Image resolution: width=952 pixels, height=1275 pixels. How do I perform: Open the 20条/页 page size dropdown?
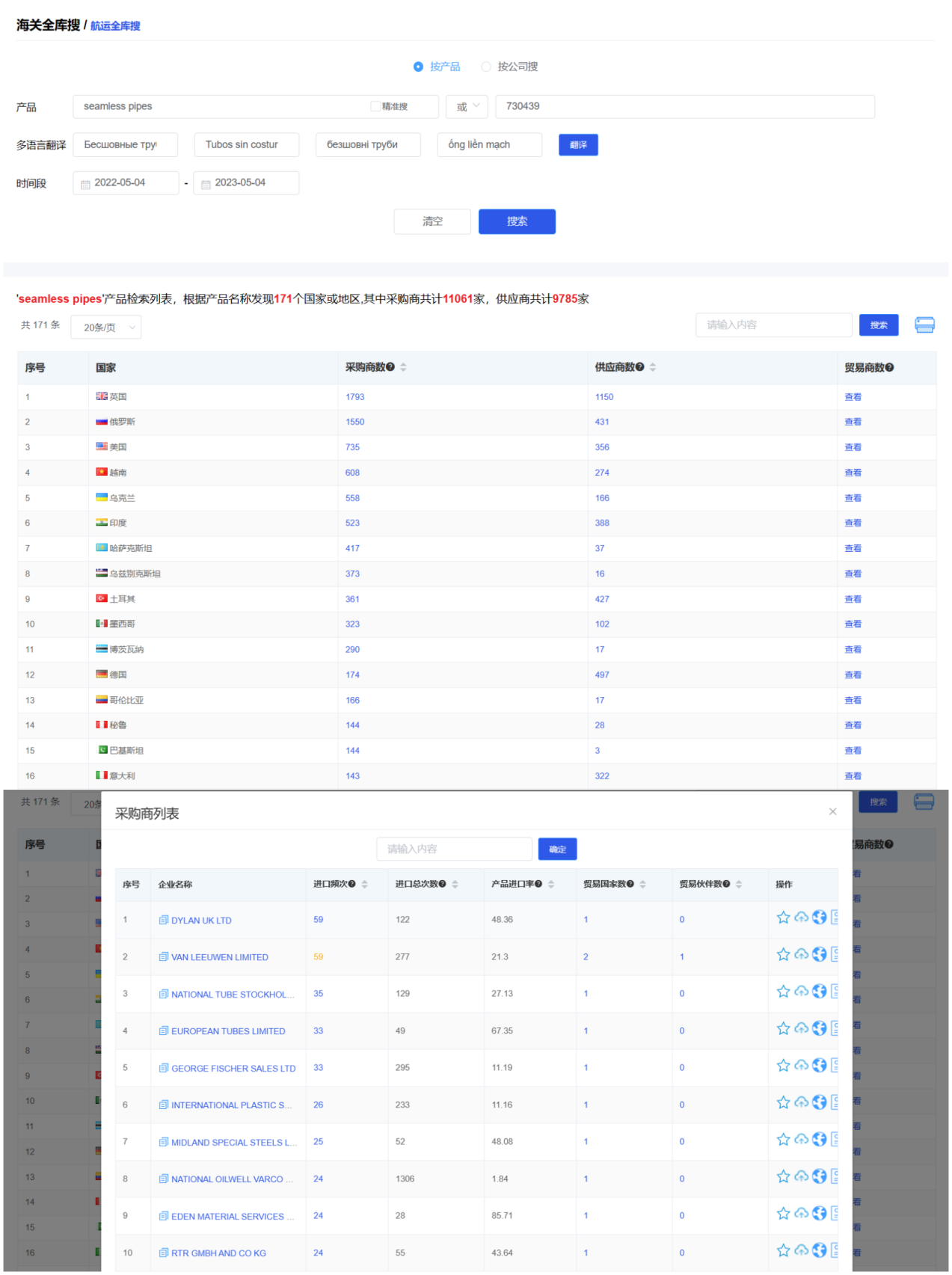(x=106, y=328)
